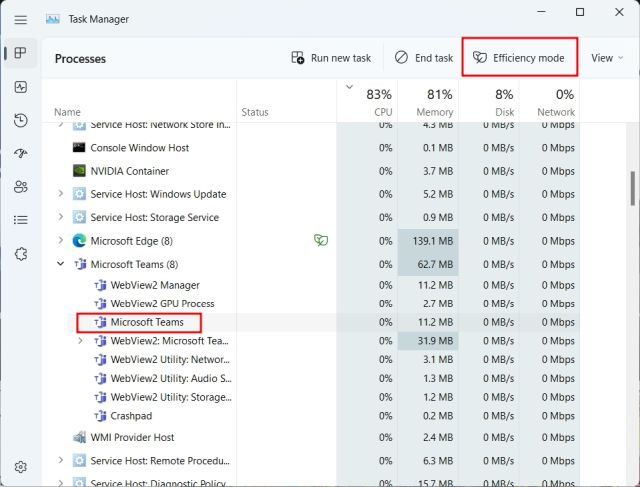This screenshot has height=487, width=640.
Task: Click the 62.7 MB memory cell
Action: pyautogui.click(x=428, y=265)
